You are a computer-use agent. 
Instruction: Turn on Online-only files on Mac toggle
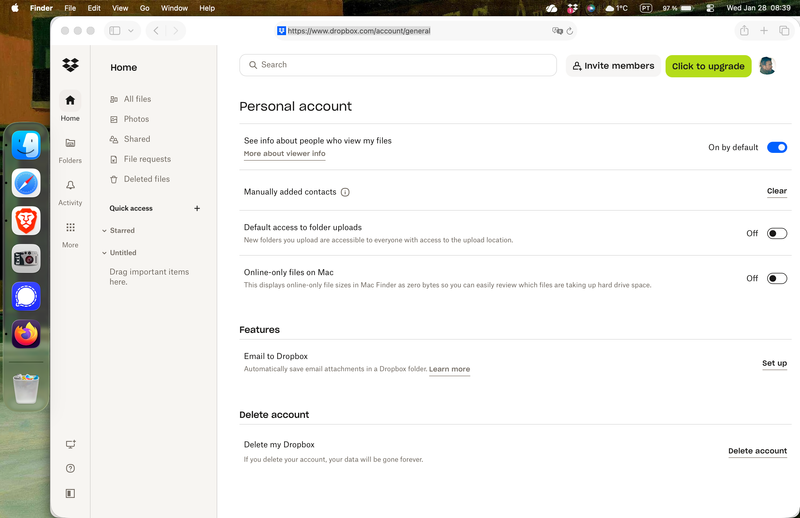[x=776, y=278]
